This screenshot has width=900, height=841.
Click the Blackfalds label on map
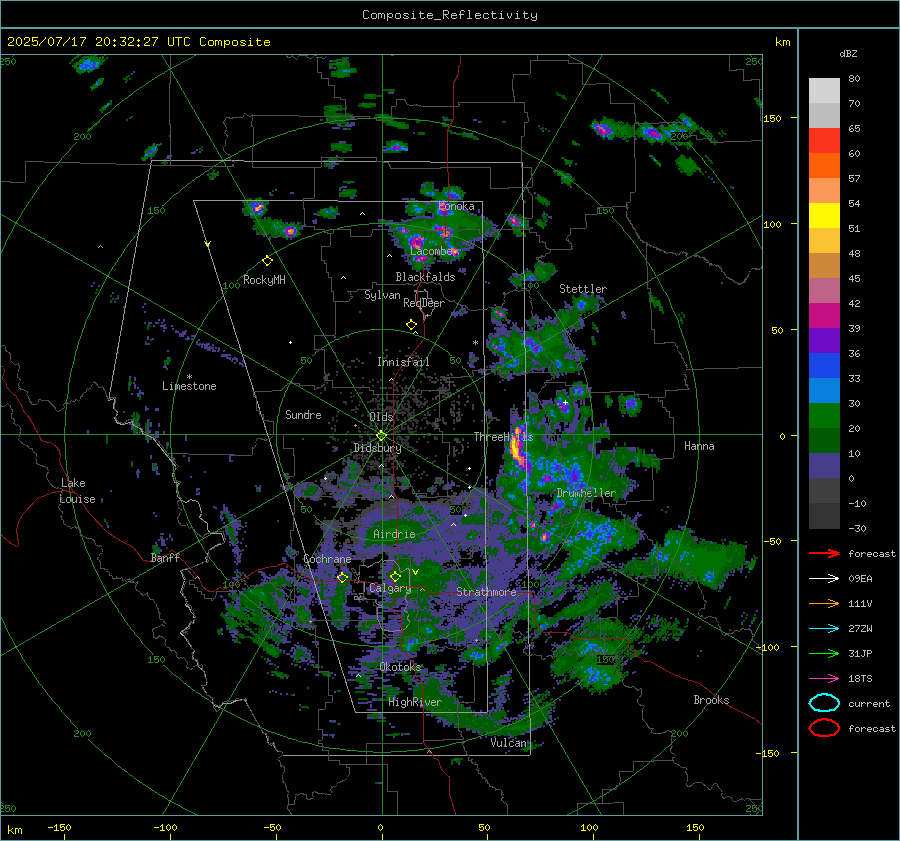(x=425, y=277)
